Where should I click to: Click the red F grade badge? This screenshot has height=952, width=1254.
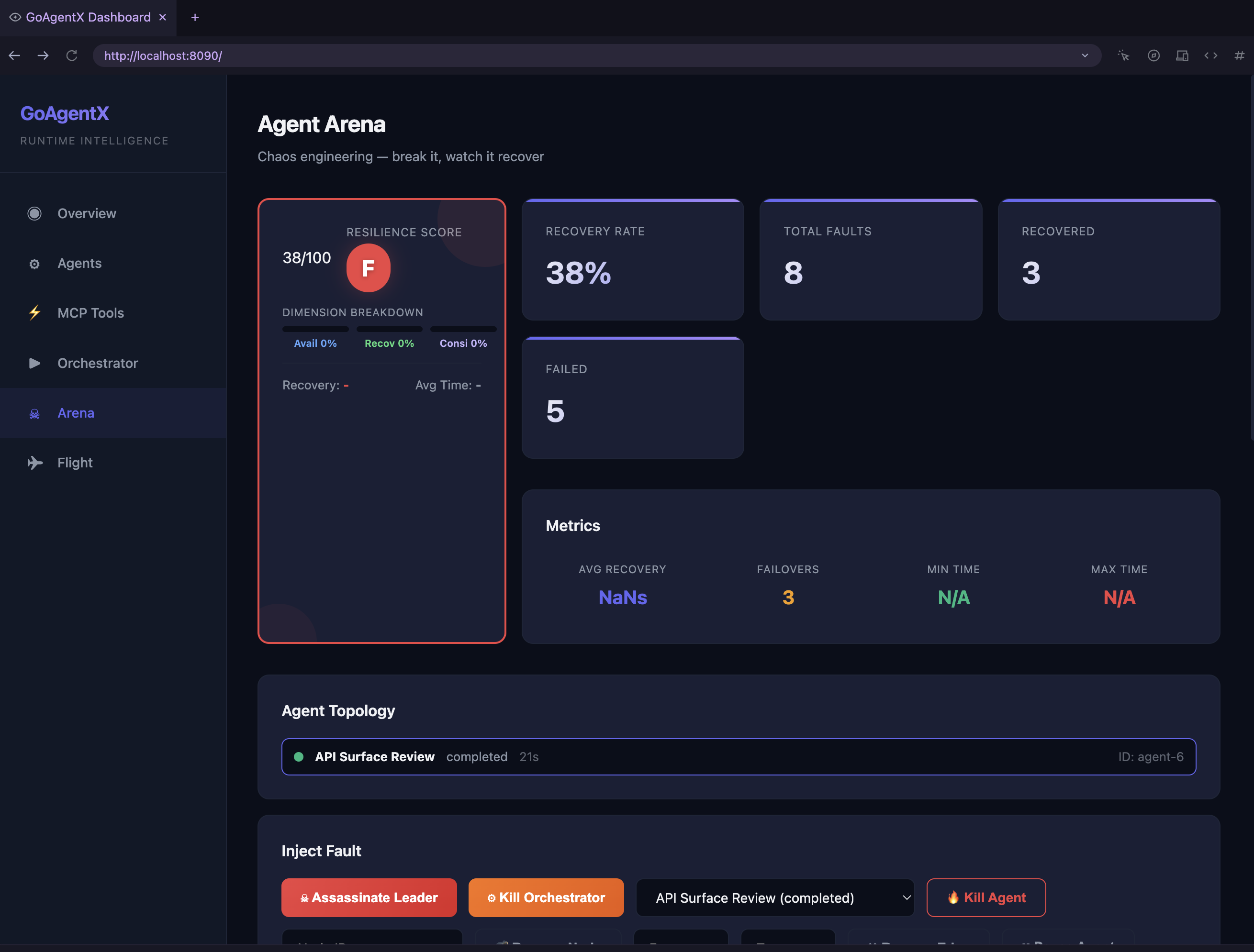(369, 268)
